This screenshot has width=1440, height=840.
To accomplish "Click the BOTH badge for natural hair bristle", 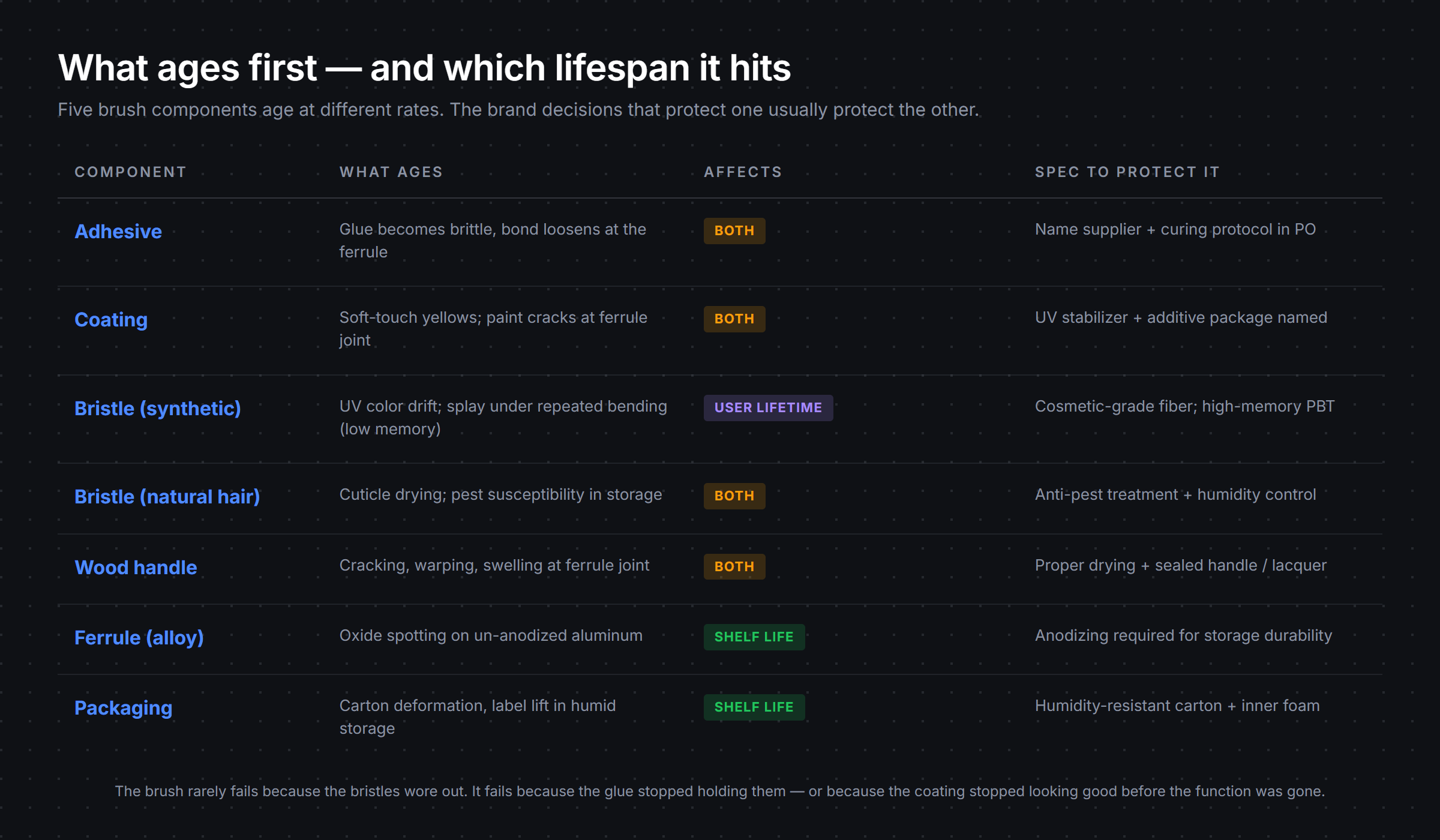I will point(734,496).
